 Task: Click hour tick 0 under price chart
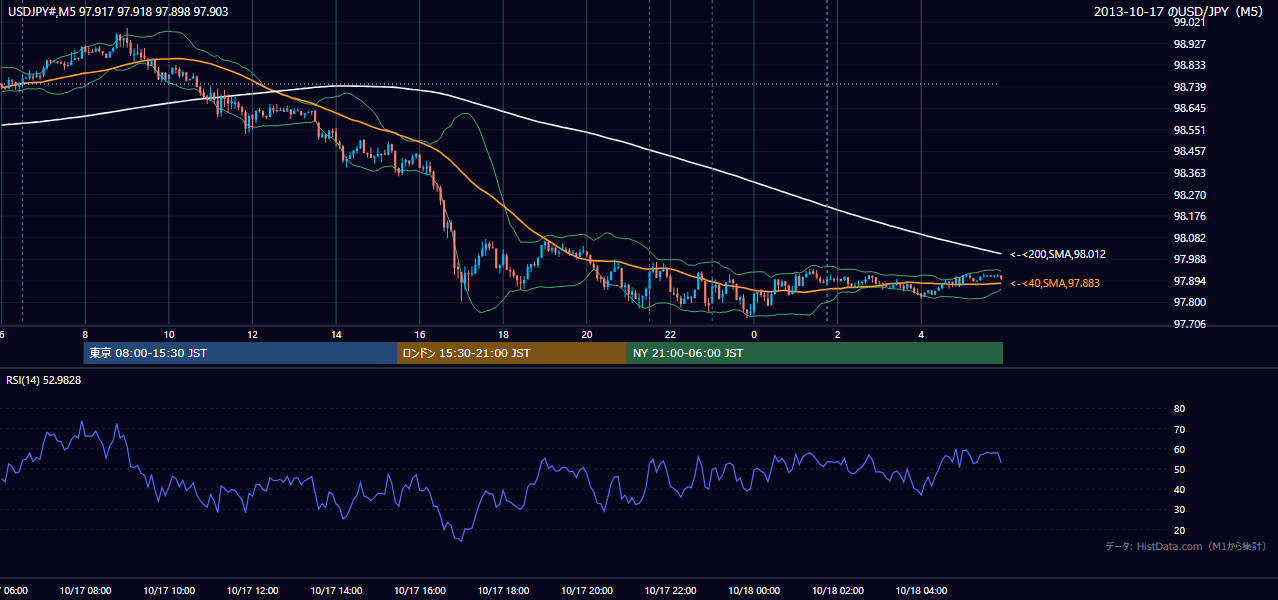(x=754, y=335)
